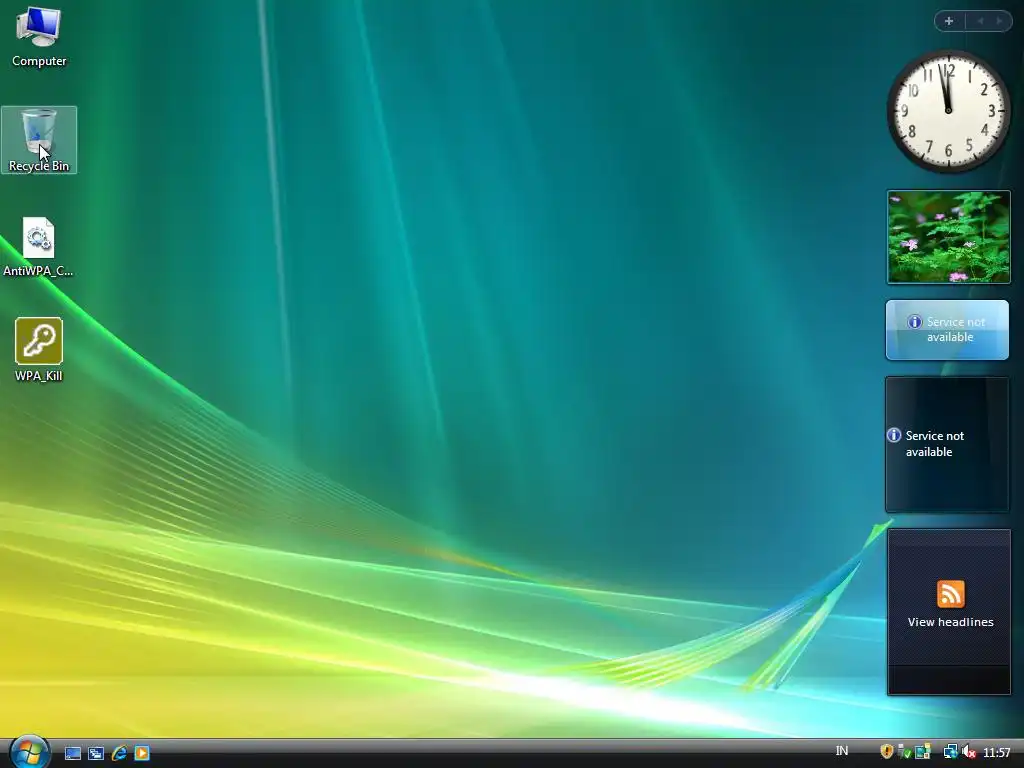Viewport: 1024px width, 768px height.
Task: Launch Windows Media Player from Quick Launch
Action: [142, 753]
